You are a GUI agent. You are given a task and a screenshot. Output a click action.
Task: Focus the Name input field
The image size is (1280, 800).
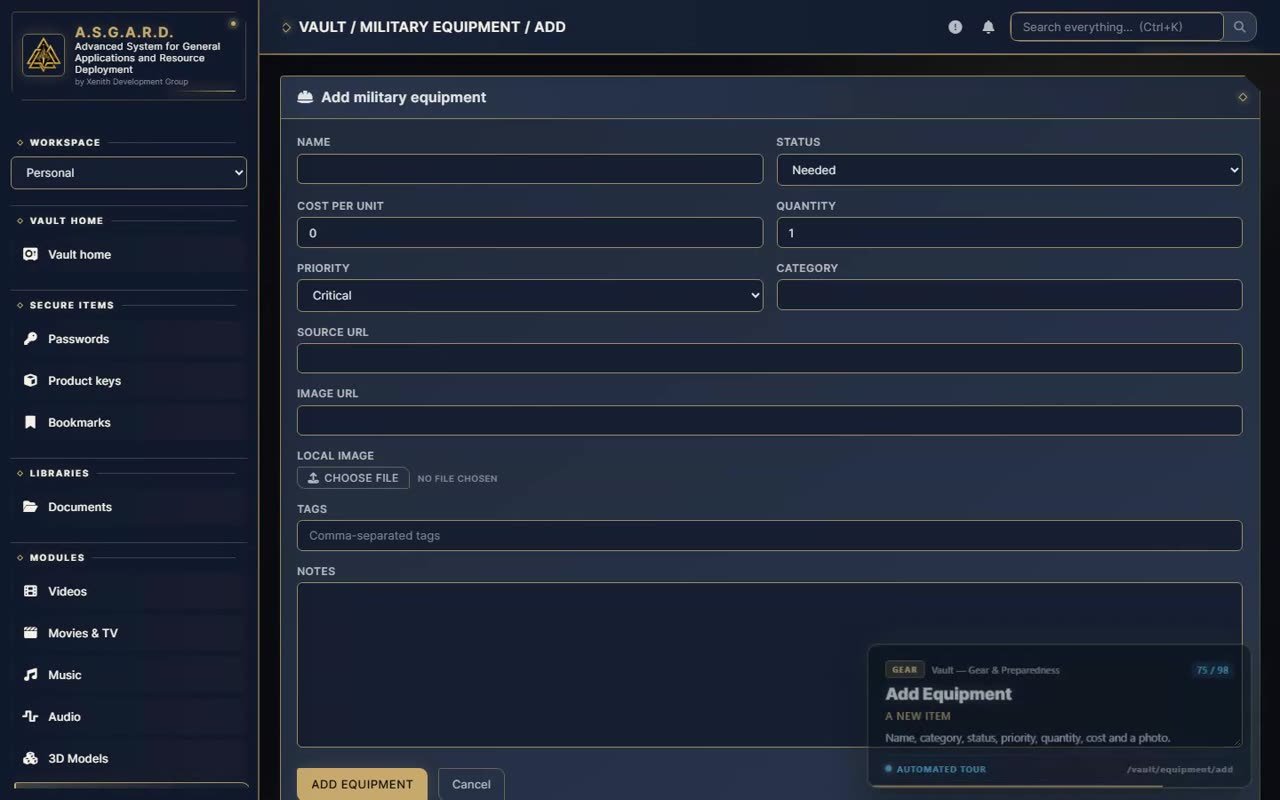pos(530,169)
